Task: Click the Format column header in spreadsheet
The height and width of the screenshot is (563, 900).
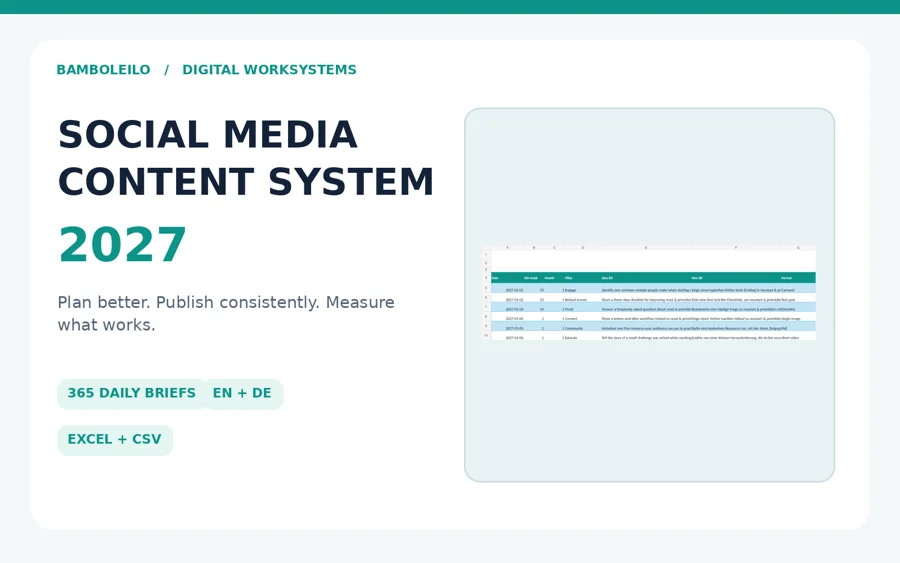Action: pyautogui.click(x=786, y=278)
